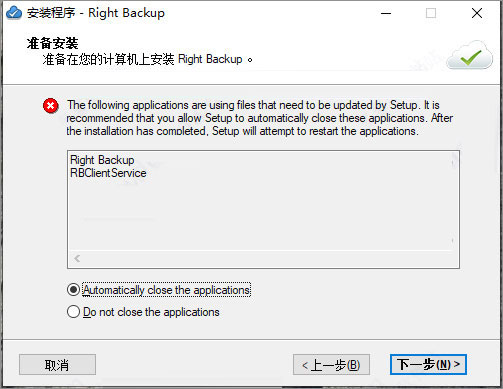
Task: Click the green checkmark cloud logo
Action: [470, 55]
